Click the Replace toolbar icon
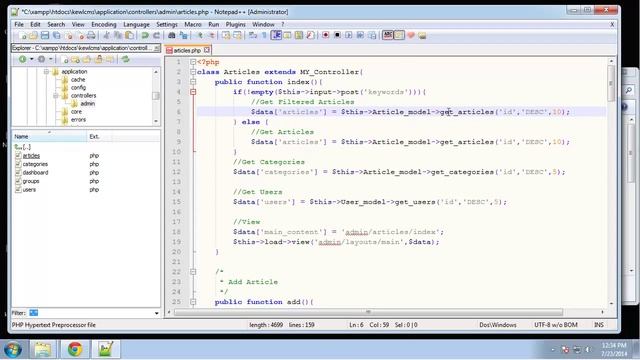 click(183, 36)
